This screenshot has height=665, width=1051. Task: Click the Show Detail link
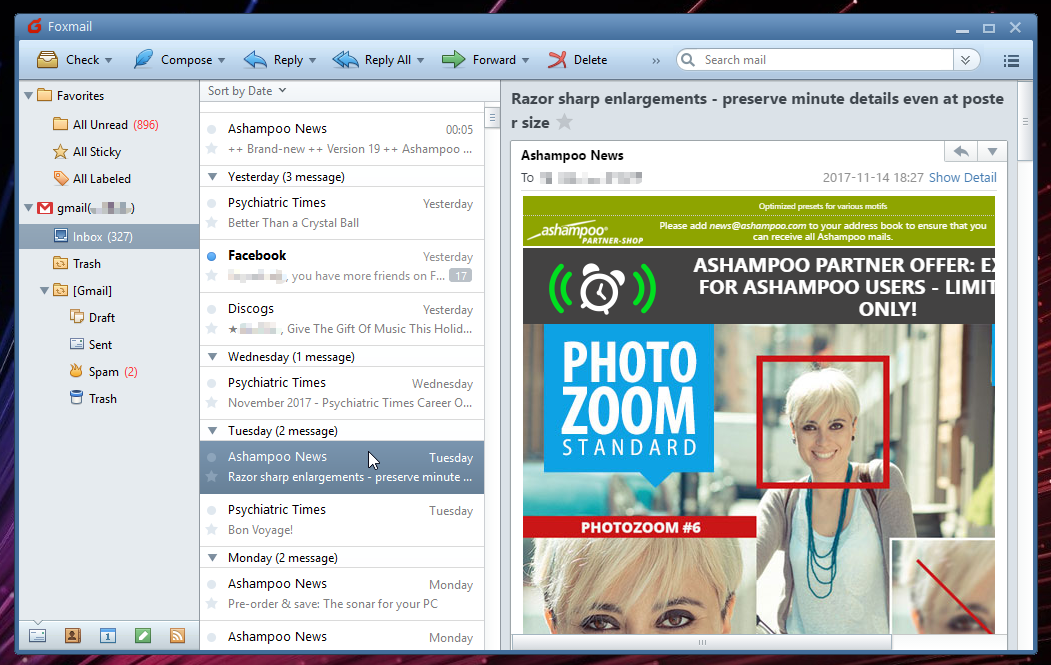pos(963,178)
